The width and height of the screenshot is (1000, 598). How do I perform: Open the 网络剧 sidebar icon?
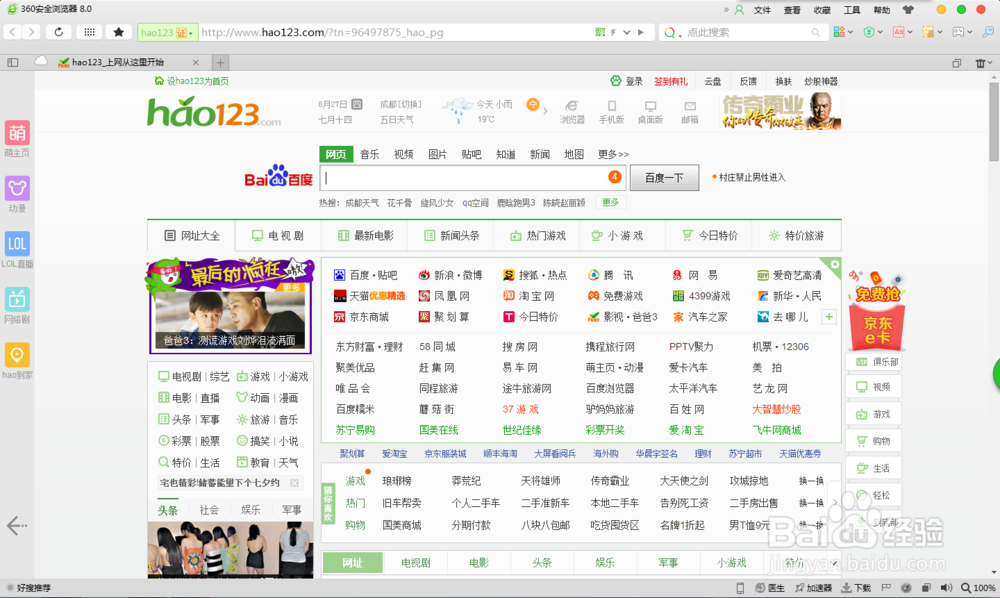[17, 299]
